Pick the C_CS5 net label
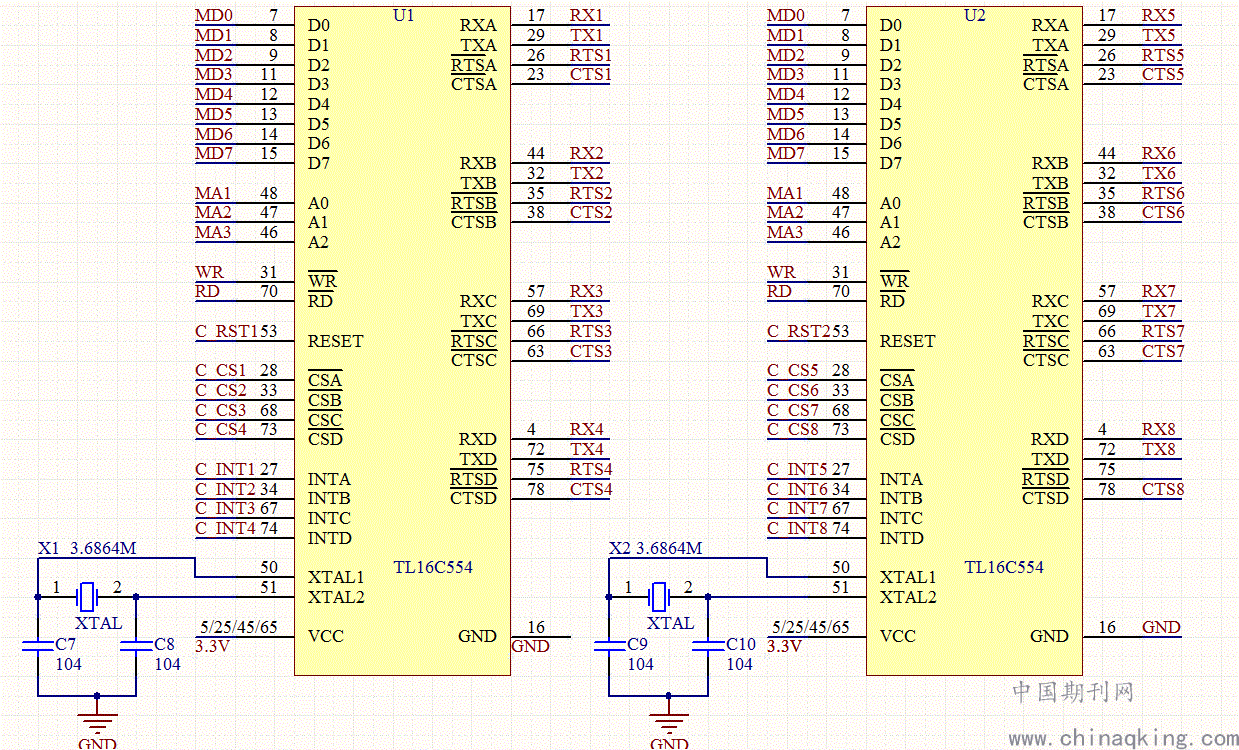 click(792, 370)
